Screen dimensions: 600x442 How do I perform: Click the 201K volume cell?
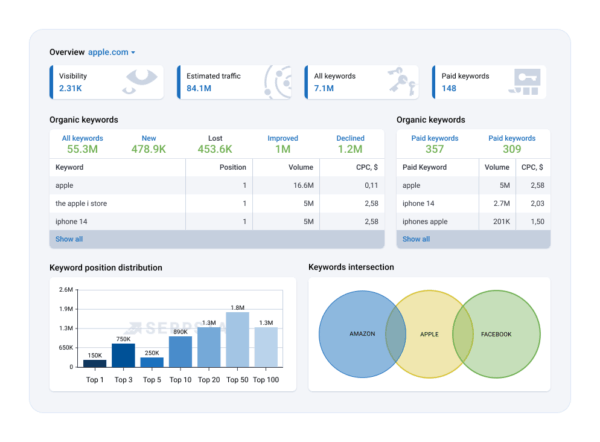coord(501,222)
